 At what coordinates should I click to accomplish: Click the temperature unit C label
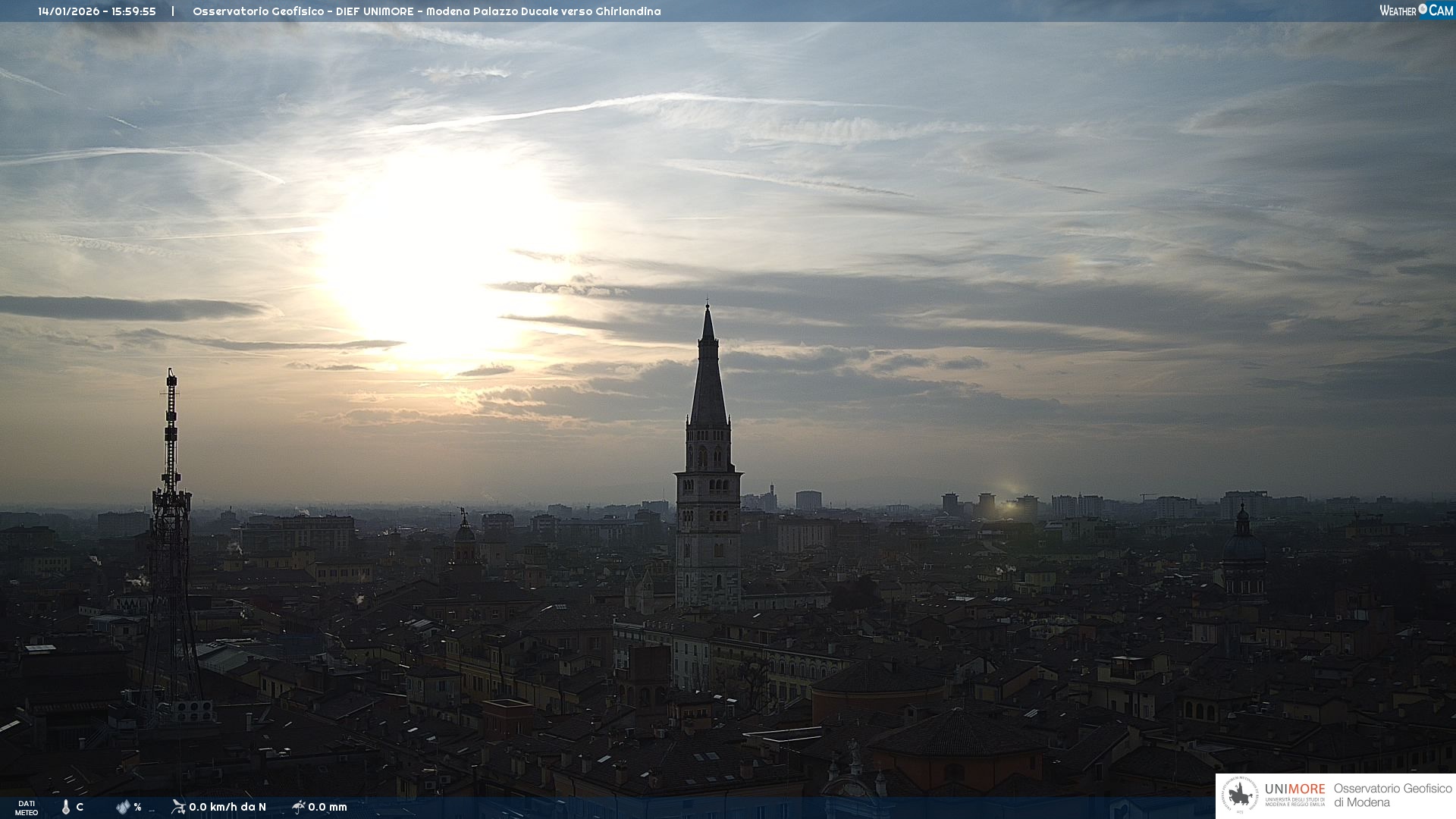tap(80, 807)
